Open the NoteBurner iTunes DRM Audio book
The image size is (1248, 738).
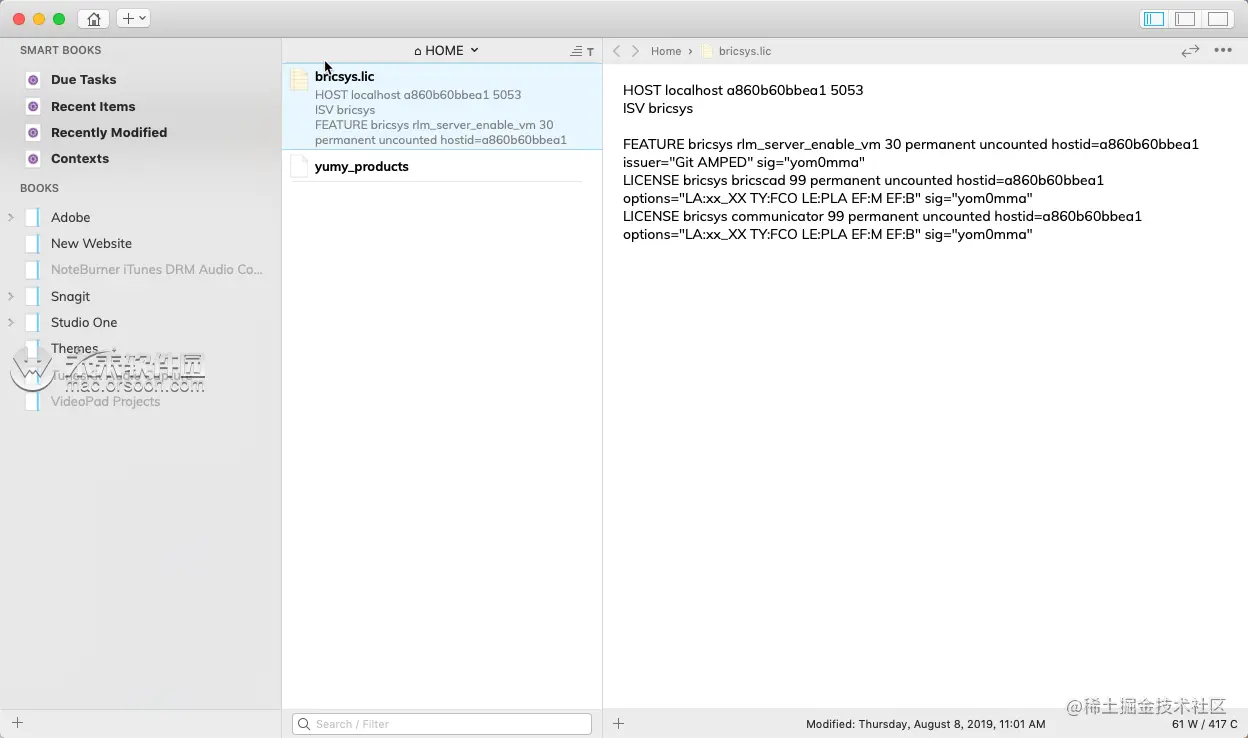click(157, 270)
